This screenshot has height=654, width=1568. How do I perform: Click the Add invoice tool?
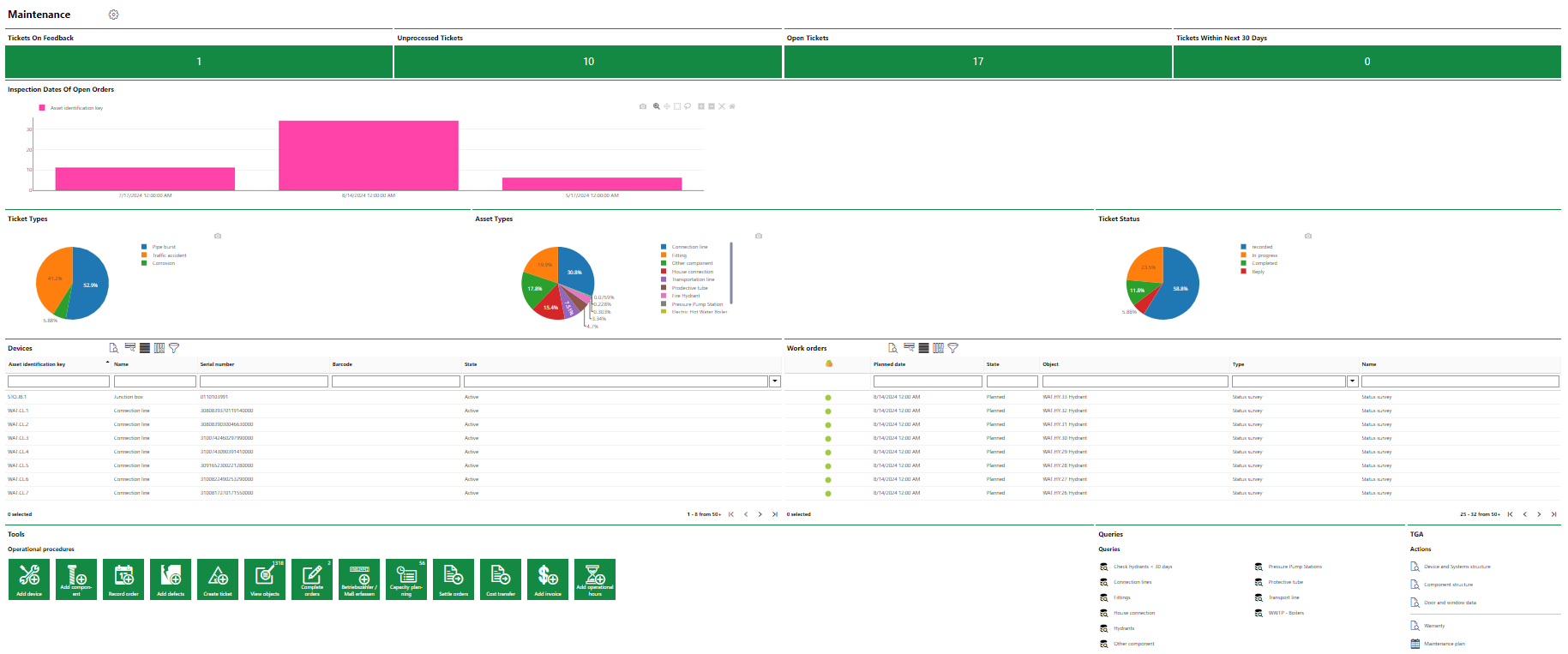[x=548, y=579]
